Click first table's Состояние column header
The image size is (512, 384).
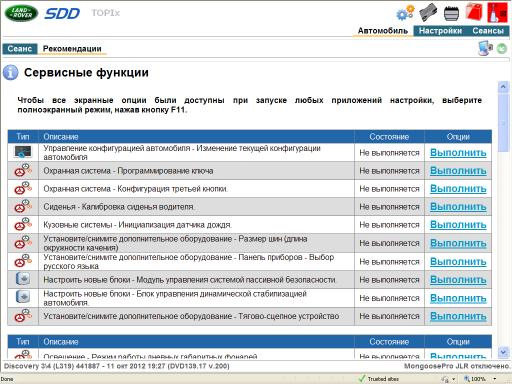point(389,136)
